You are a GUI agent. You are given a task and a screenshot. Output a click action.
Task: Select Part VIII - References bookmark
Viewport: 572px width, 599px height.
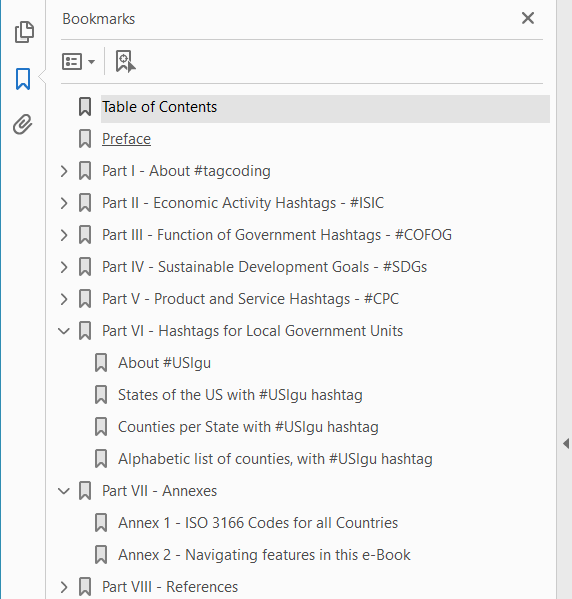pos(170,587)
